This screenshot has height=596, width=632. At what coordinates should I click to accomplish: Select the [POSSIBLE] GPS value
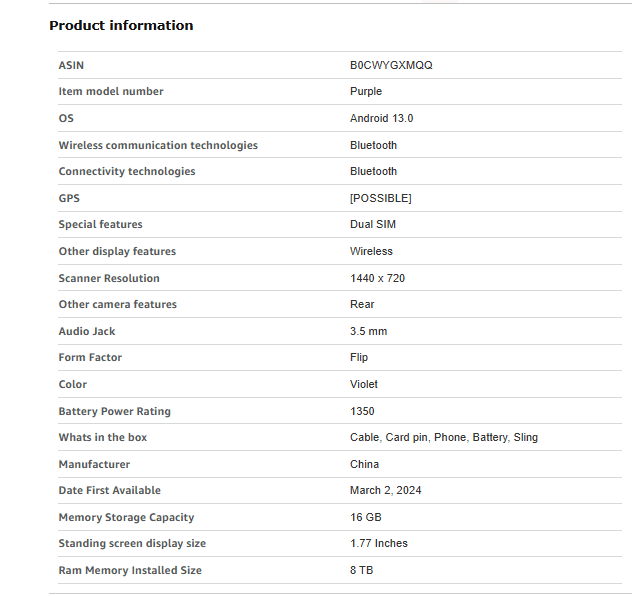380,198
